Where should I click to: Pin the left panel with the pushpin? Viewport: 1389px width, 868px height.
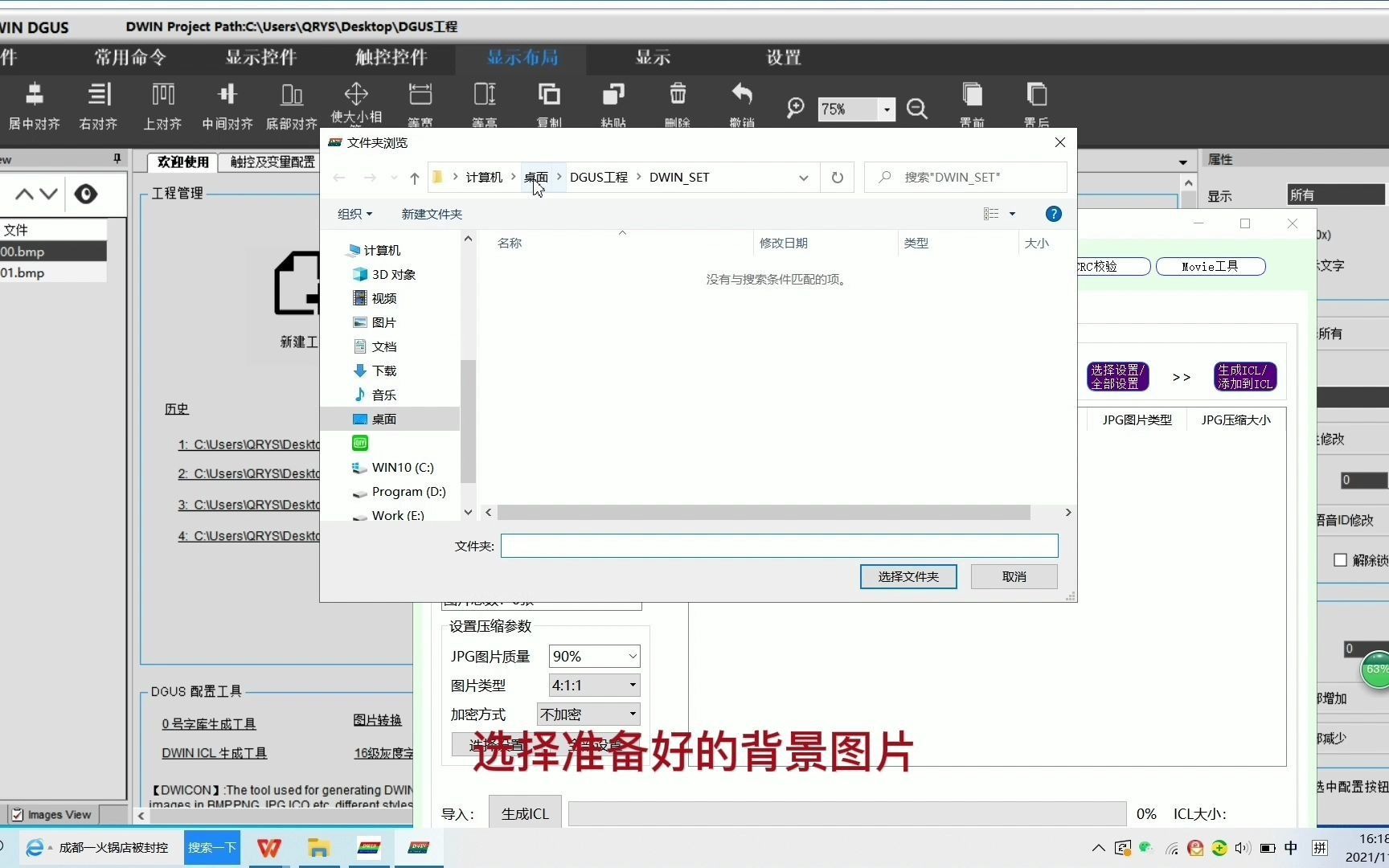click(117, 158)
